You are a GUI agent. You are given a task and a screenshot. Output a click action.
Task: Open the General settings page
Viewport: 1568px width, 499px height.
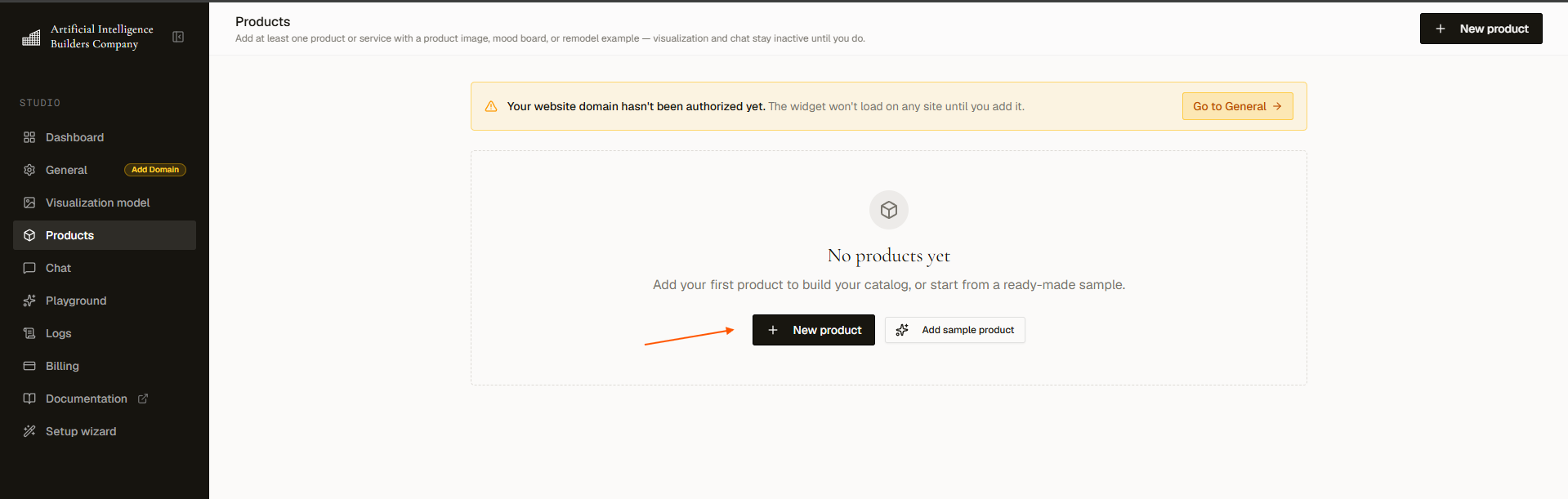tap(105, 170)
